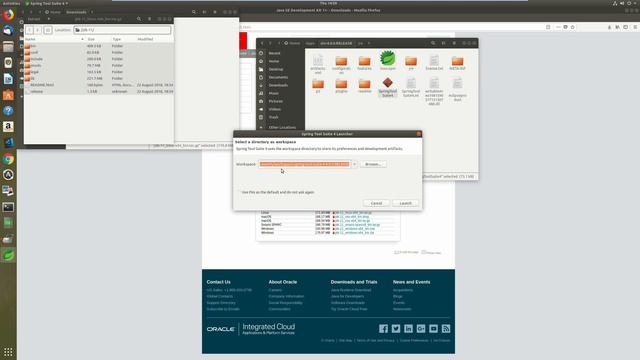Select the SpringToolSuite4.ini file icon

coord(411,87)
